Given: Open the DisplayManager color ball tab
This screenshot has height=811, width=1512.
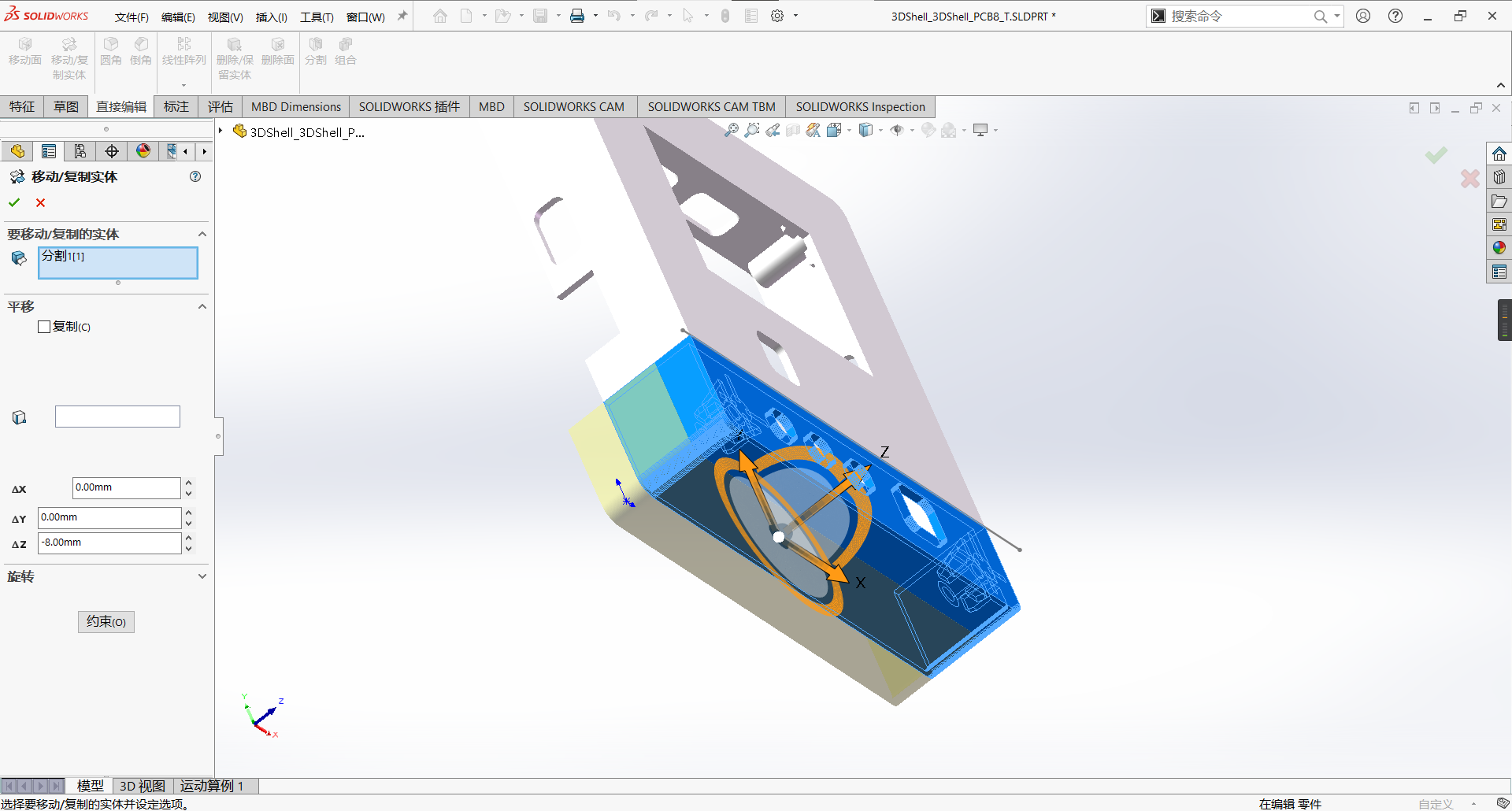Looking at the screenshot, I should click(143, 151).
